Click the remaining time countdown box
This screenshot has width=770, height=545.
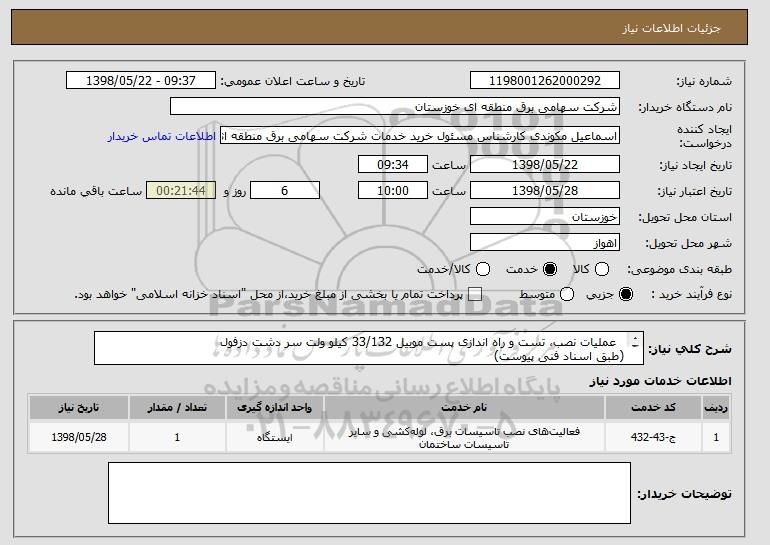tap(180, 190)
